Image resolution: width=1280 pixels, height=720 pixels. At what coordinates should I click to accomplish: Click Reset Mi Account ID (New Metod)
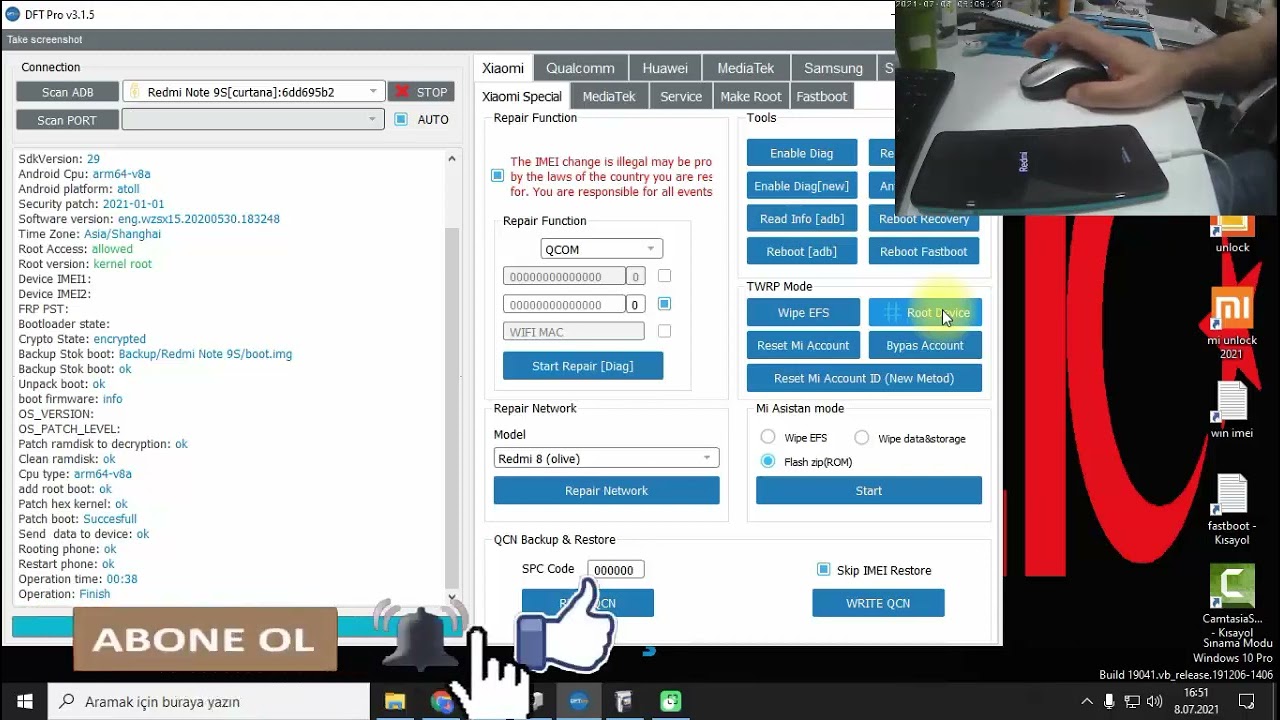864,378
